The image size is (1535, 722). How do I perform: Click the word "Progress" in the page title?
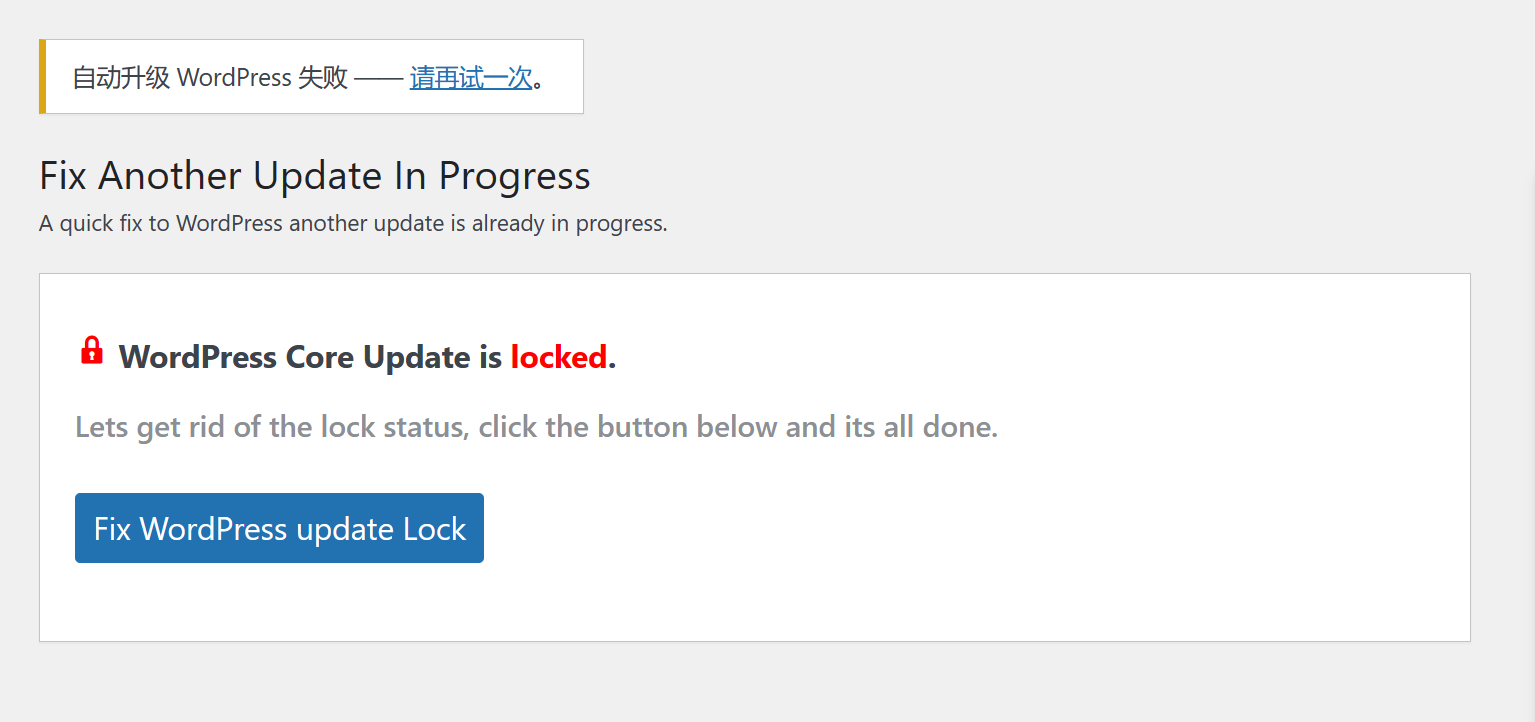coord(515,178)
